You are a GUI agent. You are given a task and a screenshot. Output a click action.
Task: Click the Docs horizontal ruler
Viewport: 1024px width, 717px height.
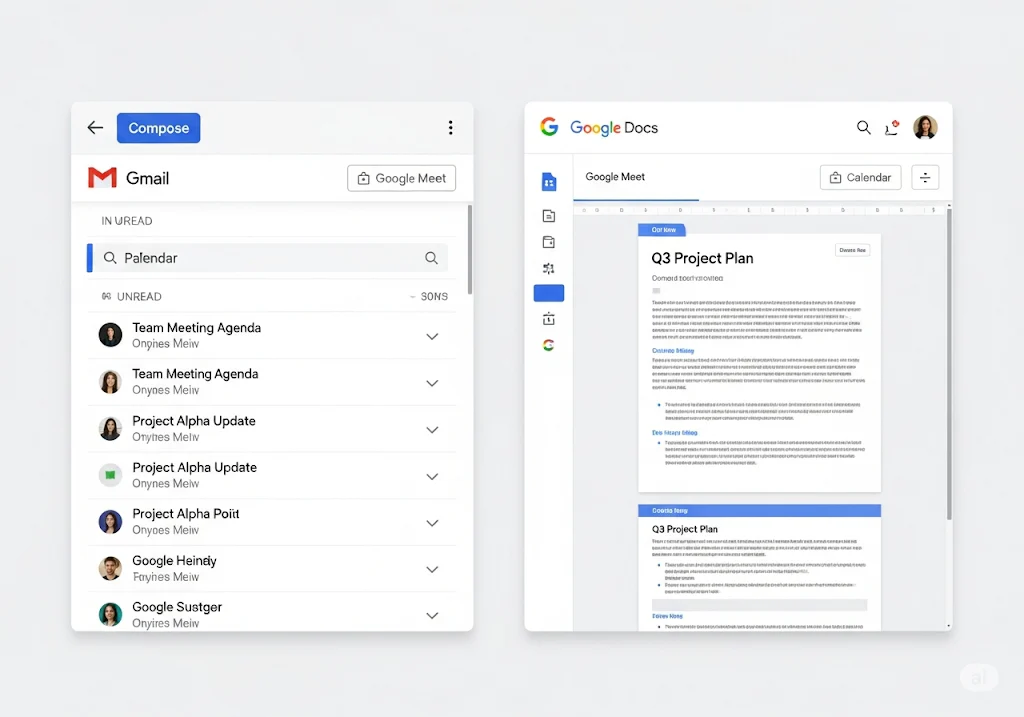tap(760, 210)
